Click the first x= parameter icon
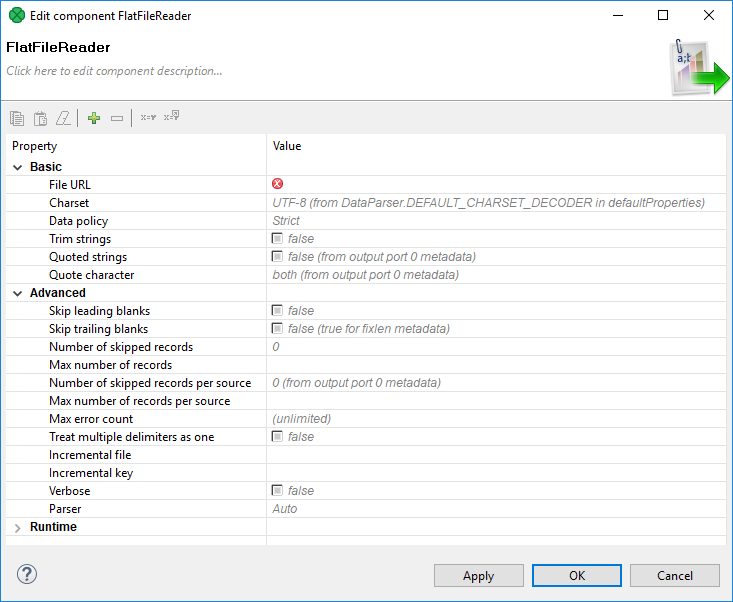Screen dimensions: 733x602 click(x=147, y=118)
